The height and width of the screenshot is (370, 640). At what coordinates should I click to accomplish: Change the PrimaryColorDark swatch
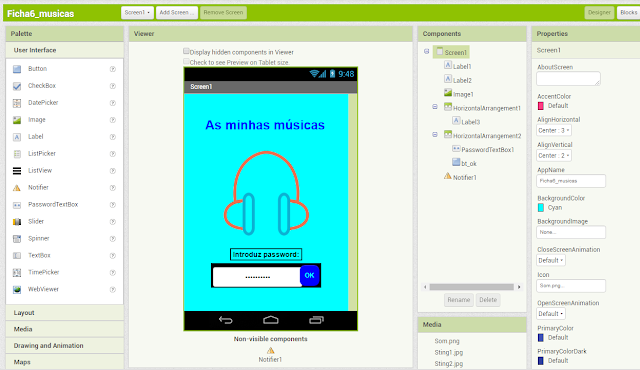(x=540, y=361)
